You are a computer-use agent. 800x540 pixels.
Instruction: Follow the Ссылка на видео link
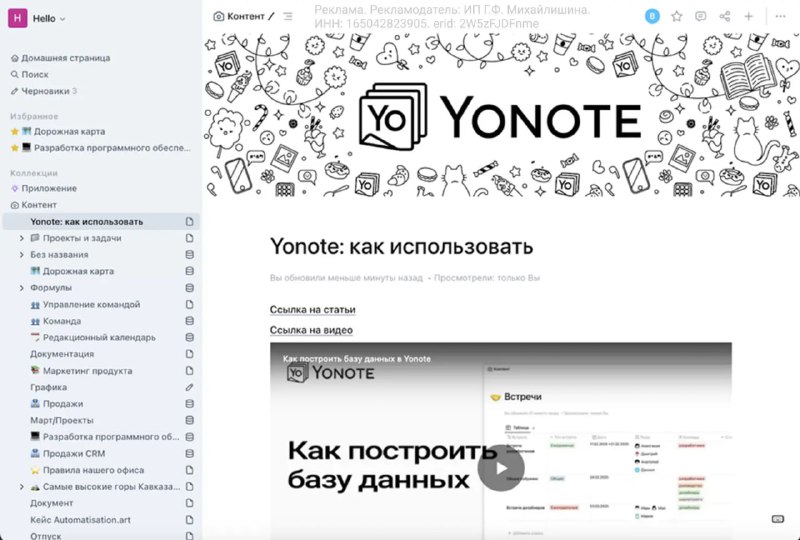(x=311, y=330)
